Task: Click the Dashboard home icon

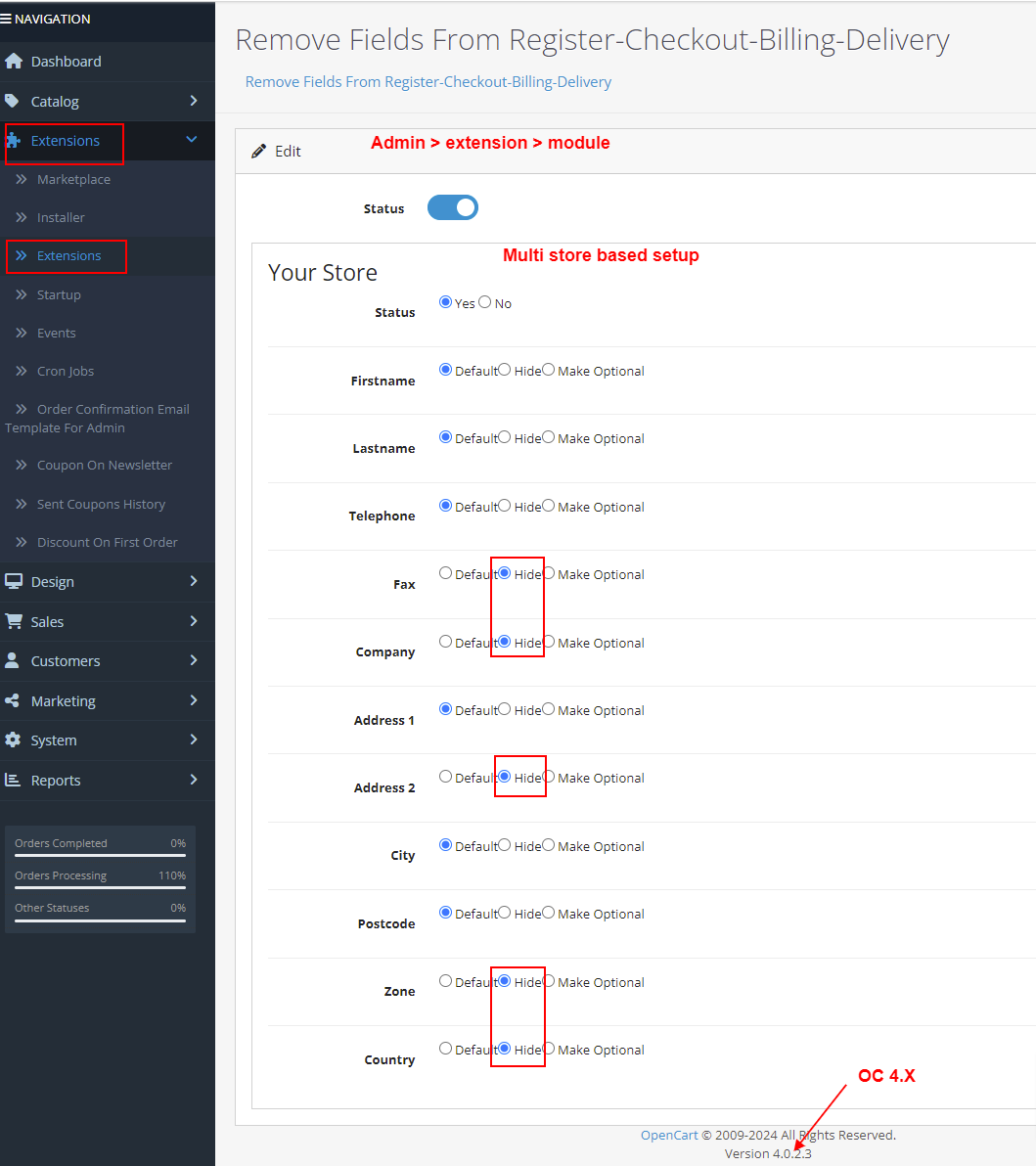Action: coord(14,62)
